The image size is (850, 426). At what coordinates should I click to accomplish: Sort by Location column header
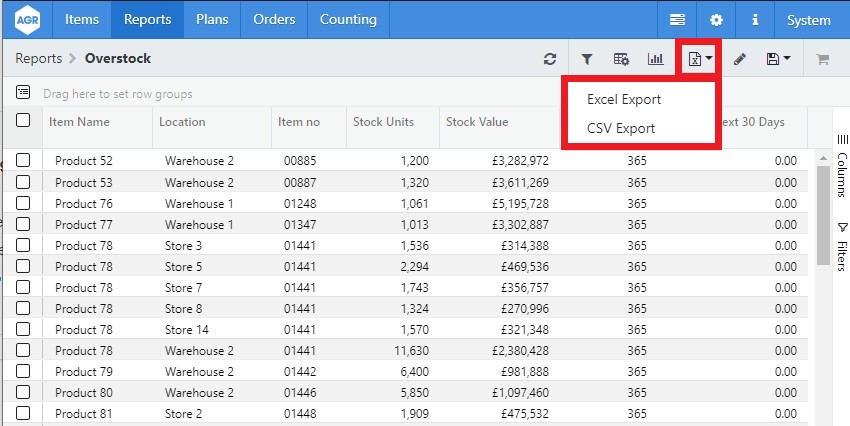coord(182,122)
